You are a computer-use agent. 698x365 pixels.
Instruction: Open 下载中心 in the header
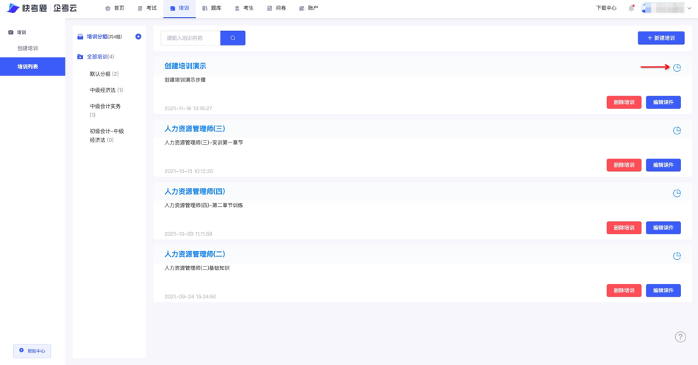(x=606, y=8)
